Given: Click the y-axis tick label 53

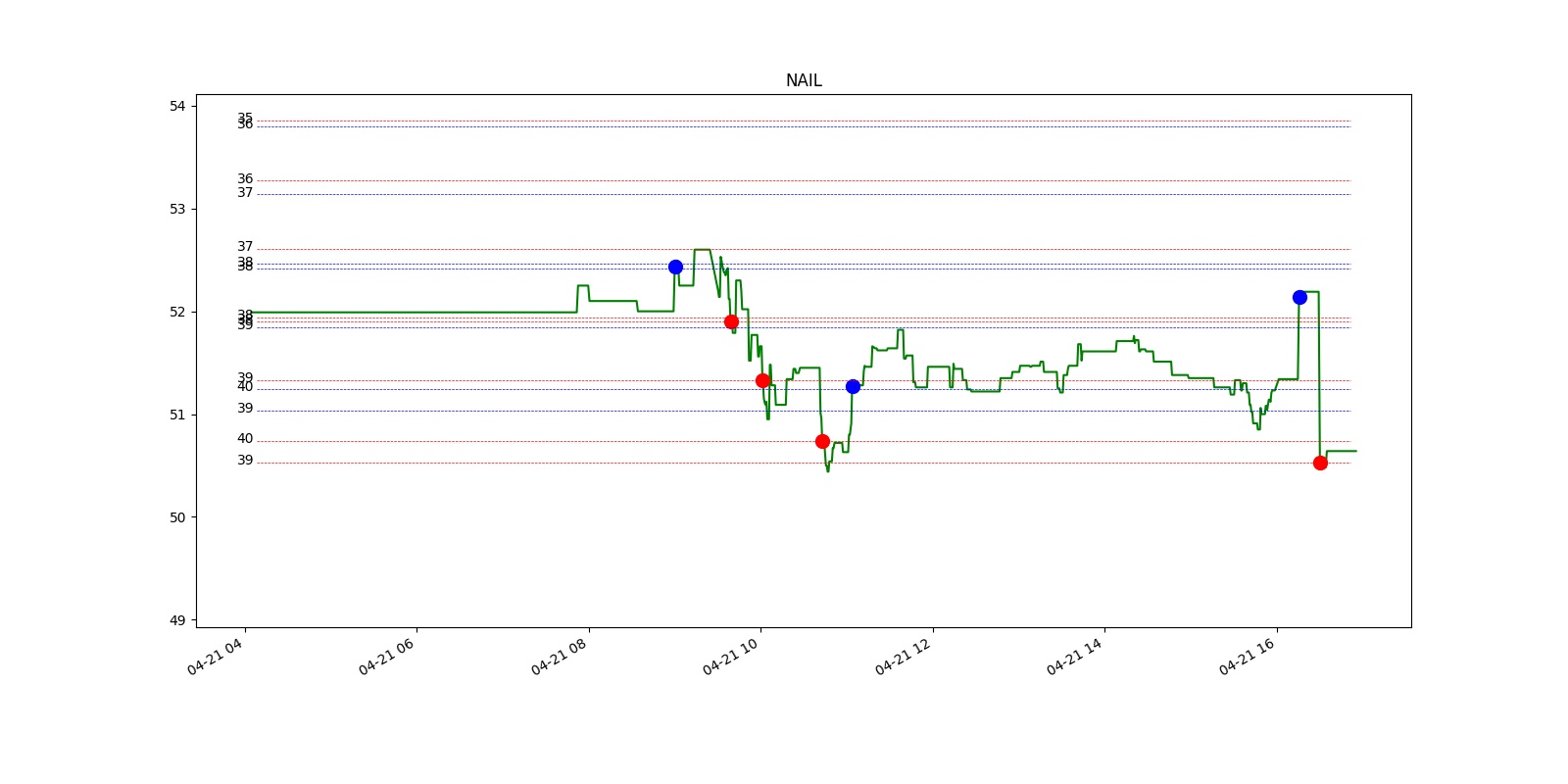Looking at the screenshot, I should pyautogui.click(x=177, y=209).
